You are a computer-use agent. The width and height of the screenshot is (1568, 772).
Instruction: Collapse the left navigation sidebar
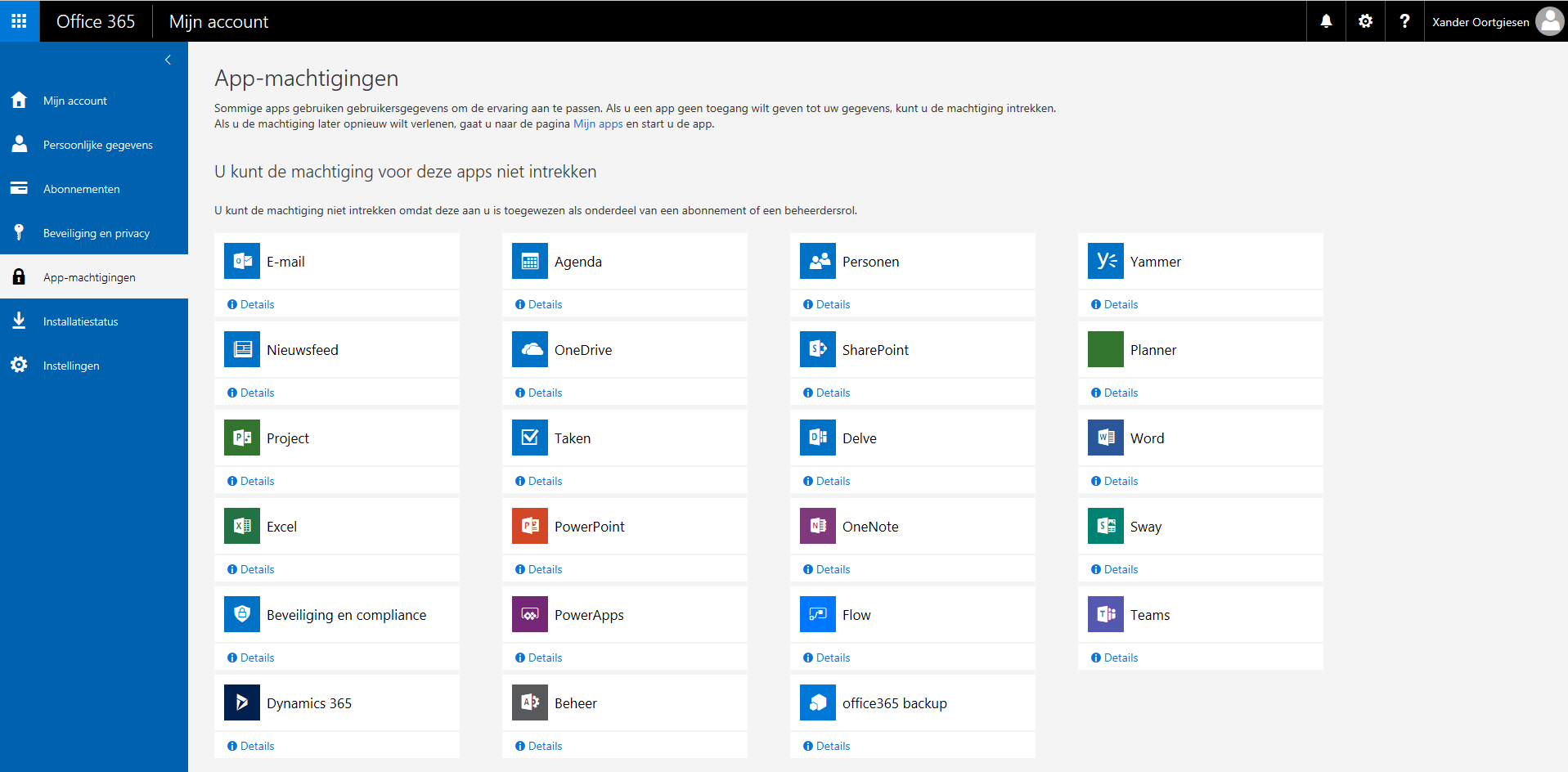[x=168, y=60]
